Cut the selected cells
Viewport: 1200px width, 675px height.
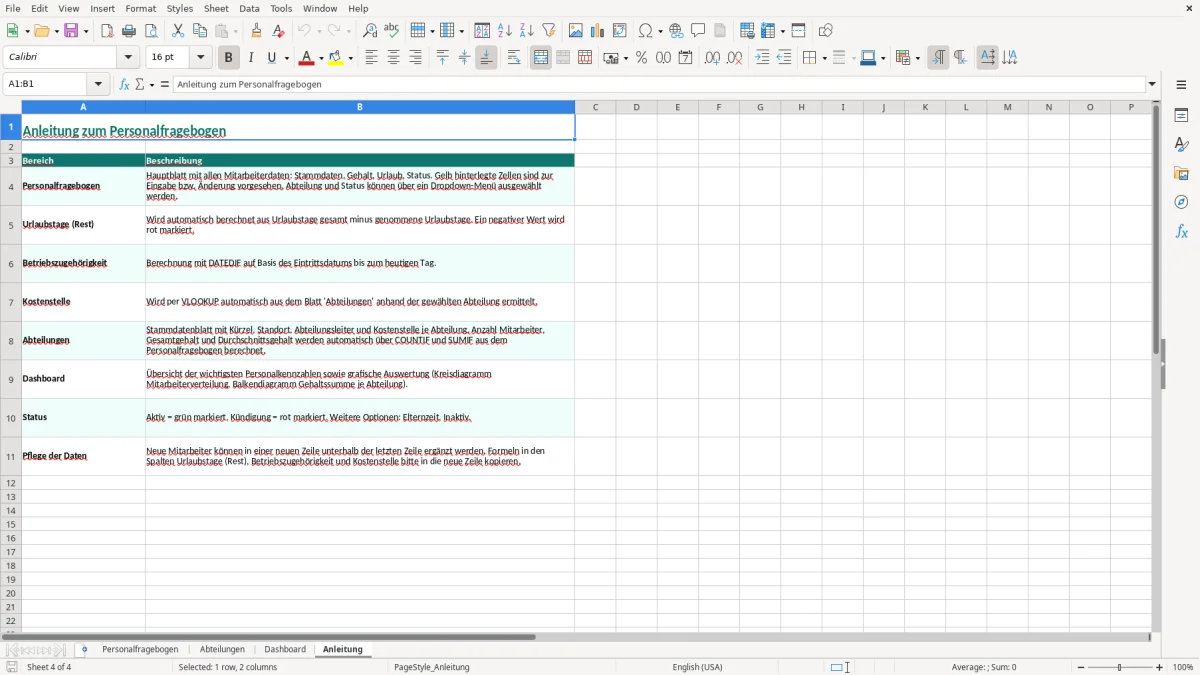click(178, 31)
